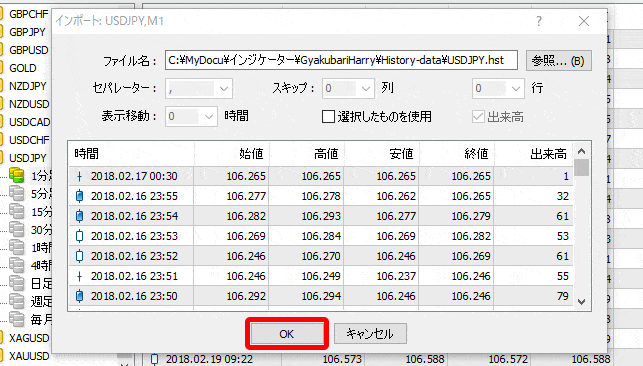The image size is (643, 366).
Task: Select GBPJPY in the symbol tree
Action: point(27,32)
